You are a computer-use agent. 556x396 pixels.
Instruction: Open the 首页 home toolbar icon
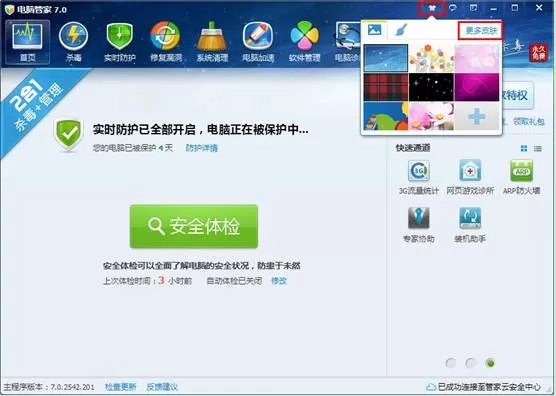coord(27,42)
